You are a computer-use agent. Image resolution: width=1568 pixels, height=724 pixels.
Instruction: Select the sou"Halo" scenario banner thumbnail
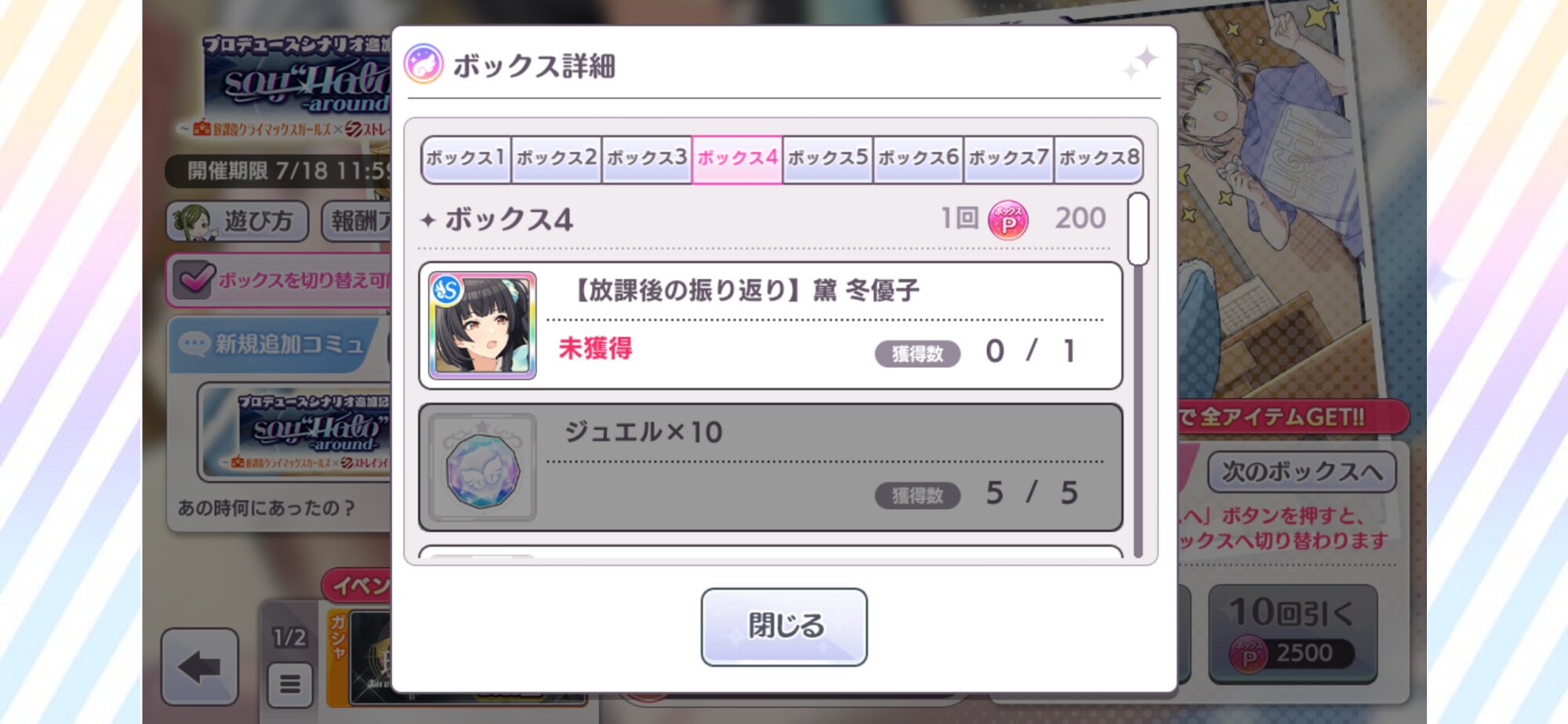[x=296, y=433]
